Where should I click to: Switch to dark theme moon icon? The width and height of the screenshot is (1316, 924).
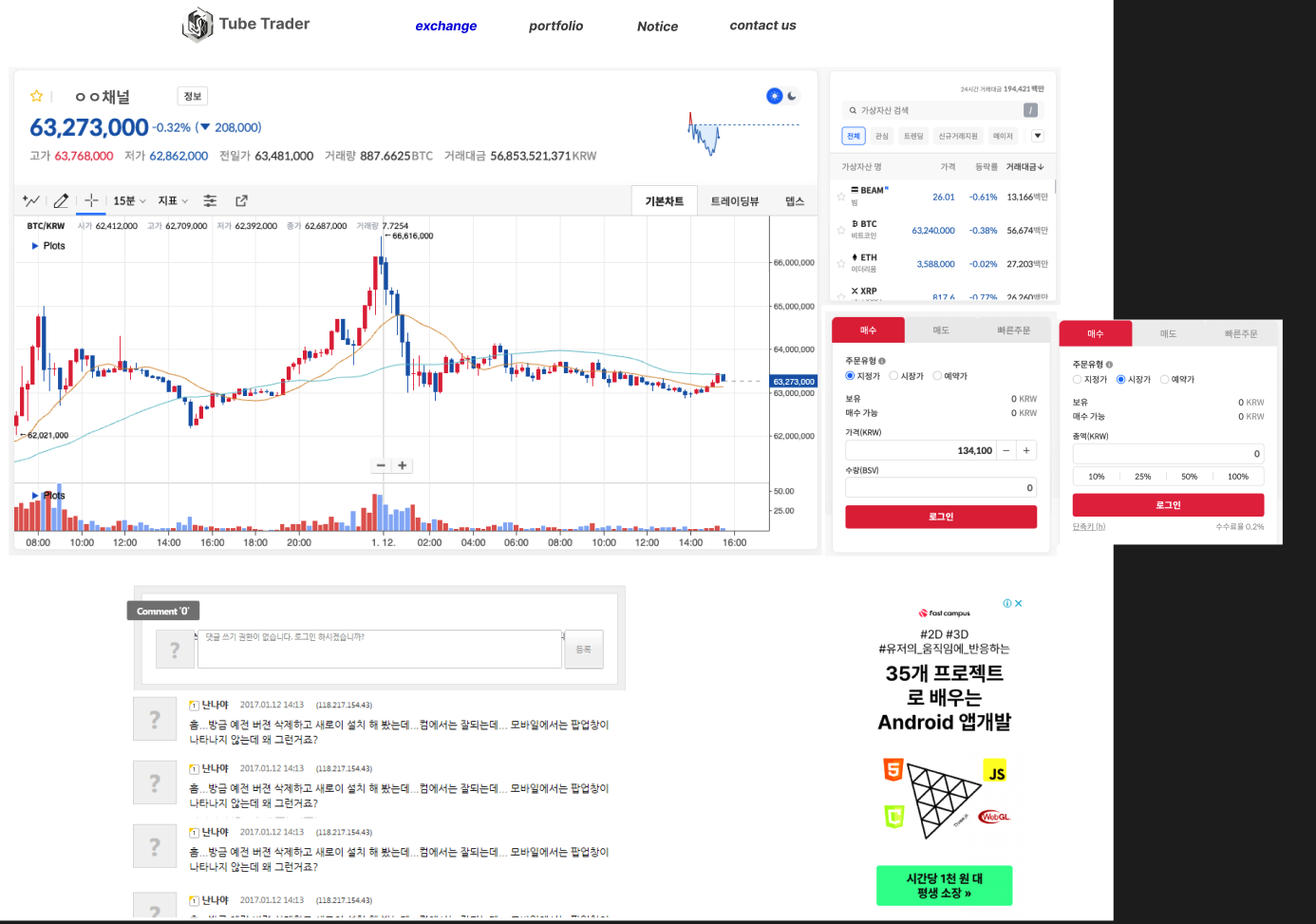pos(792,96)
